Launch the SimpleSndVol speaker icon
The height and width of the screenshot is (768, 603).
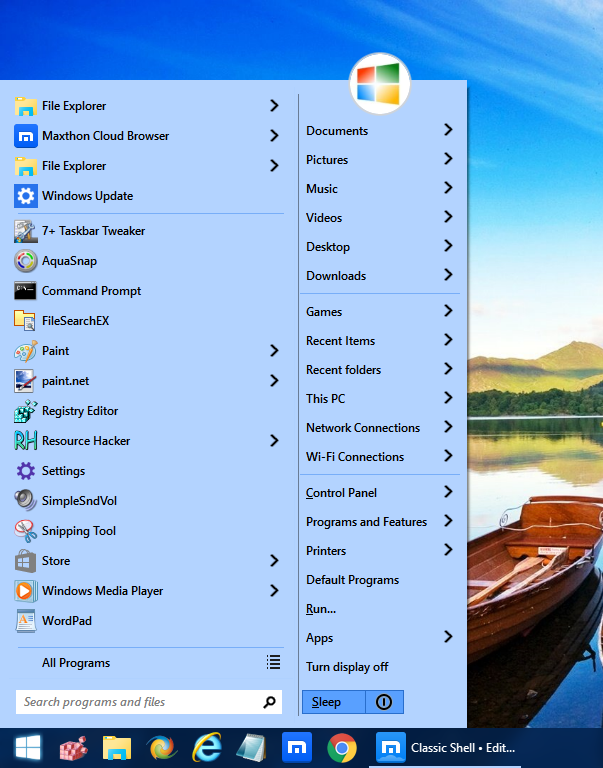click(25, 501)
